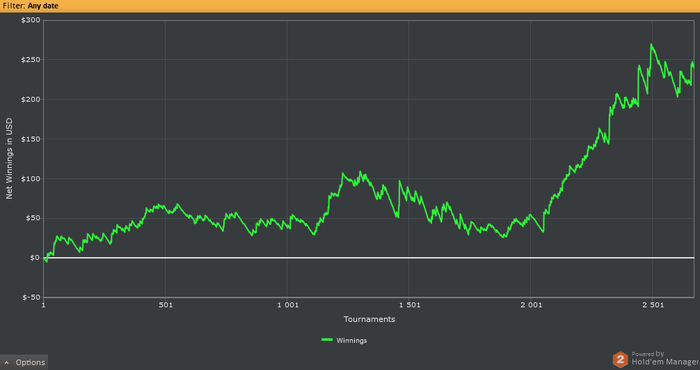Click the 'Hold'em Manager' powered-by text

[665, 362]
